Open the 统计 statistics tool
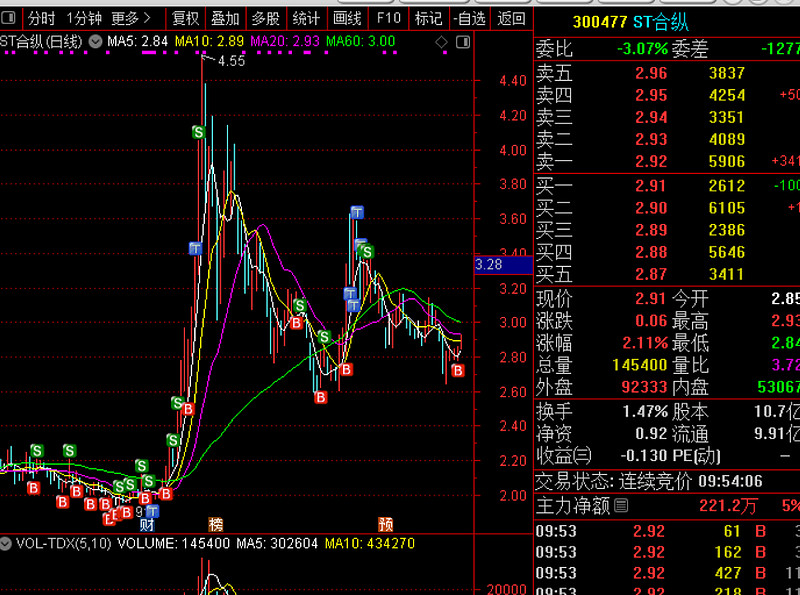800x595 pixels. coord(306,19)
